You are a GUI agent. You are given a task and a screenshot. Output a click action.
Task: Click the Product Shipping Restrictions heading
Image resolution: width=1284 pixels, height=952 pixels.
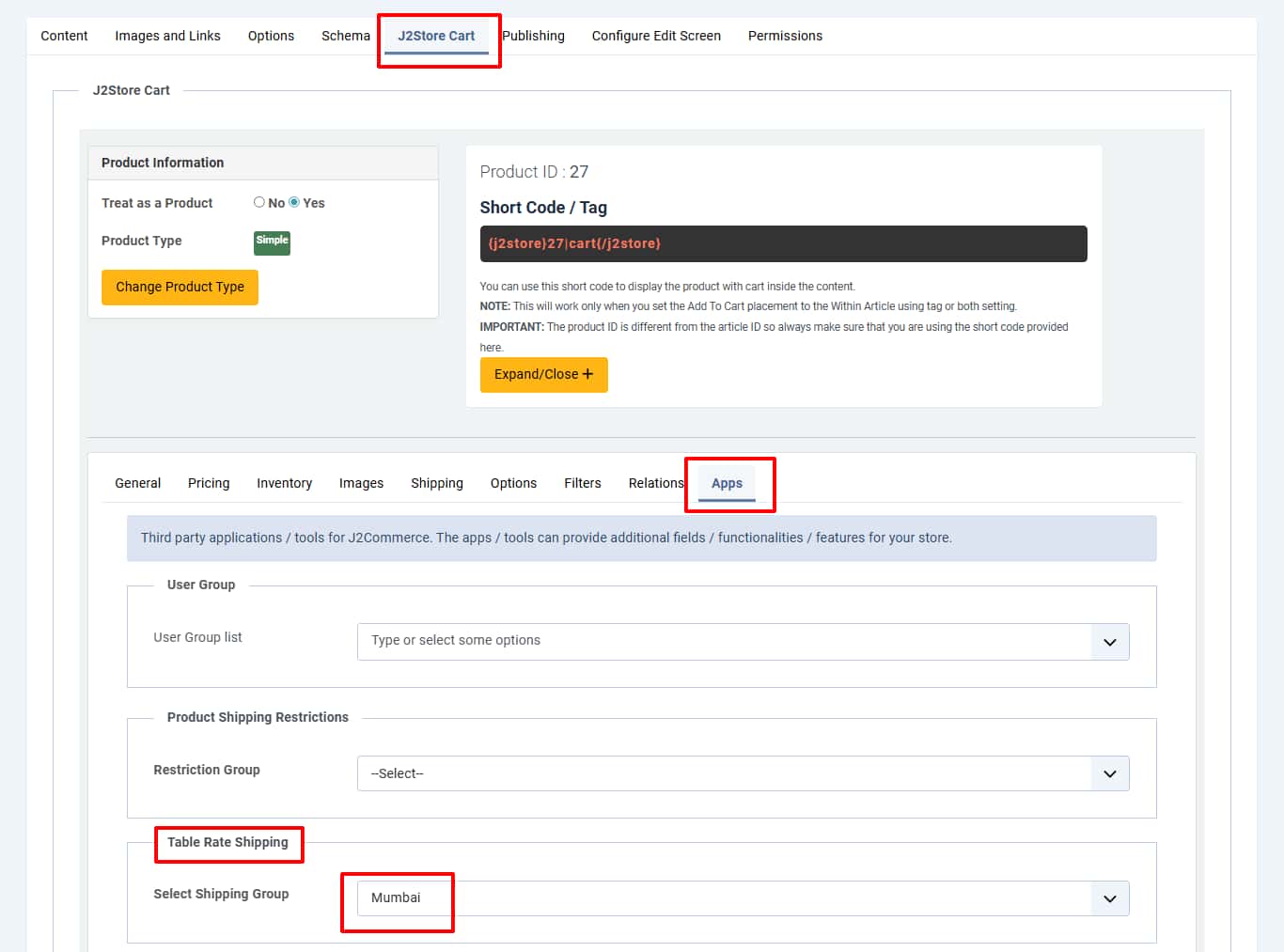[258, 717]
